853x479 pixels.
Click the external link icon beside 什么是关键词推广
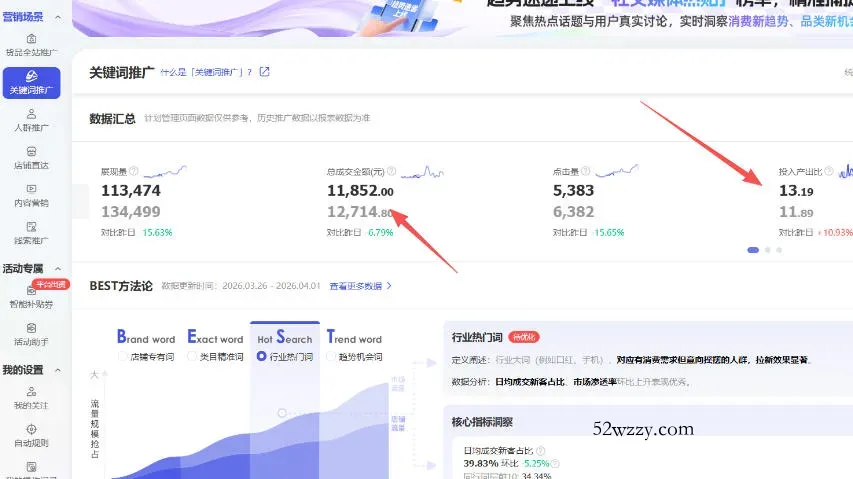tap(264, 72)
